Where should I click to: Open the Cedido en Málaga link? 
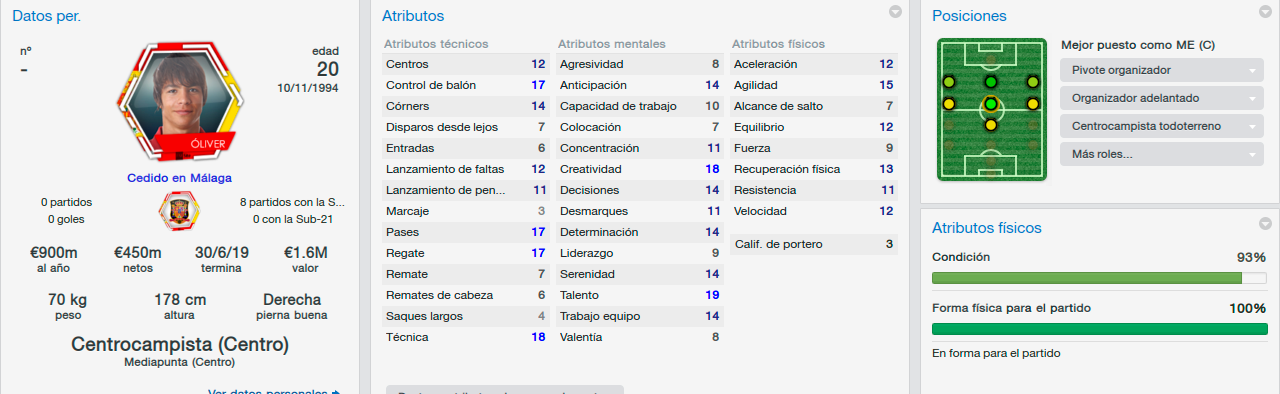click(179, 178)
